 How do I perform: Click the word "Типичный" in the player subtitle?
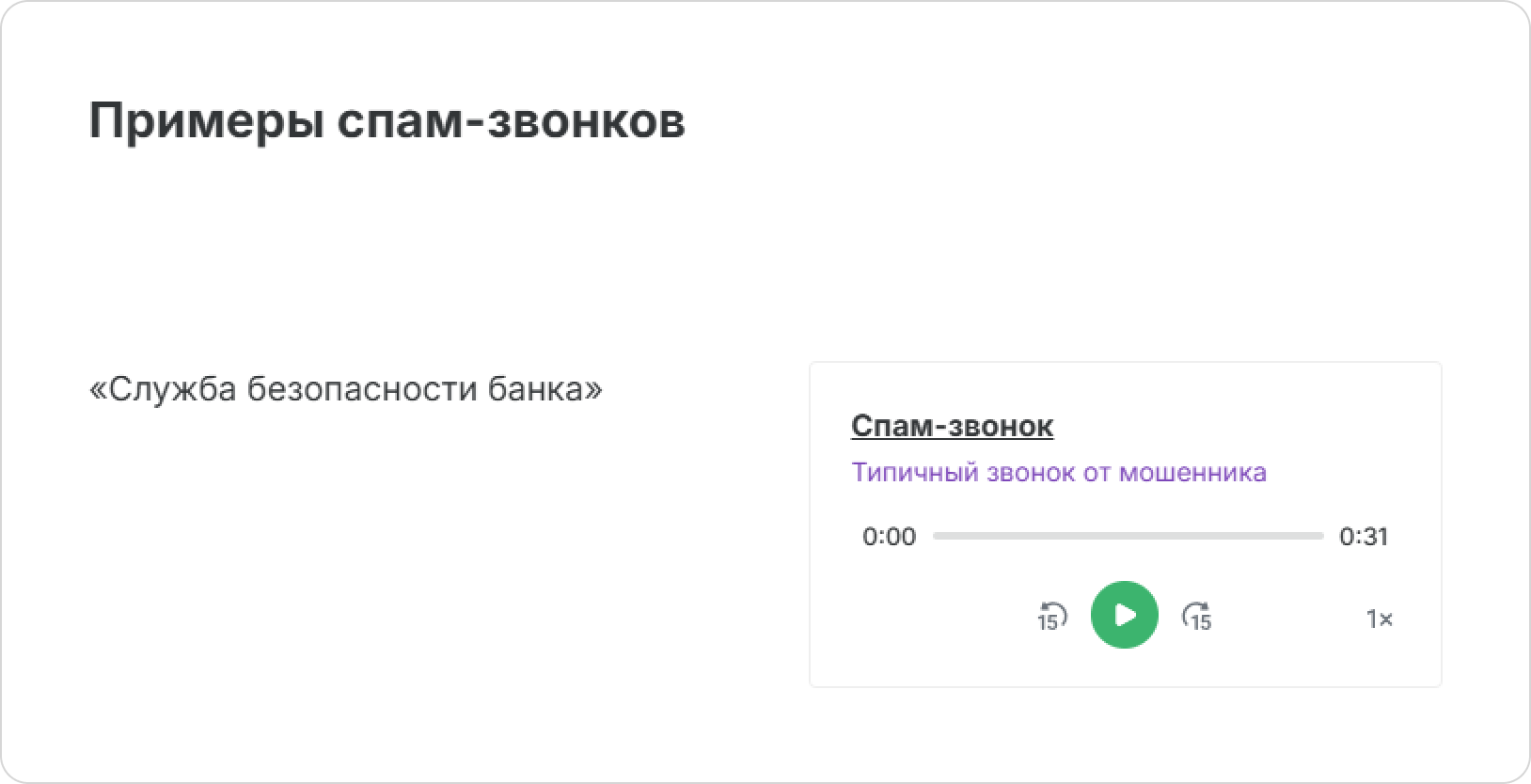point(914,472)
